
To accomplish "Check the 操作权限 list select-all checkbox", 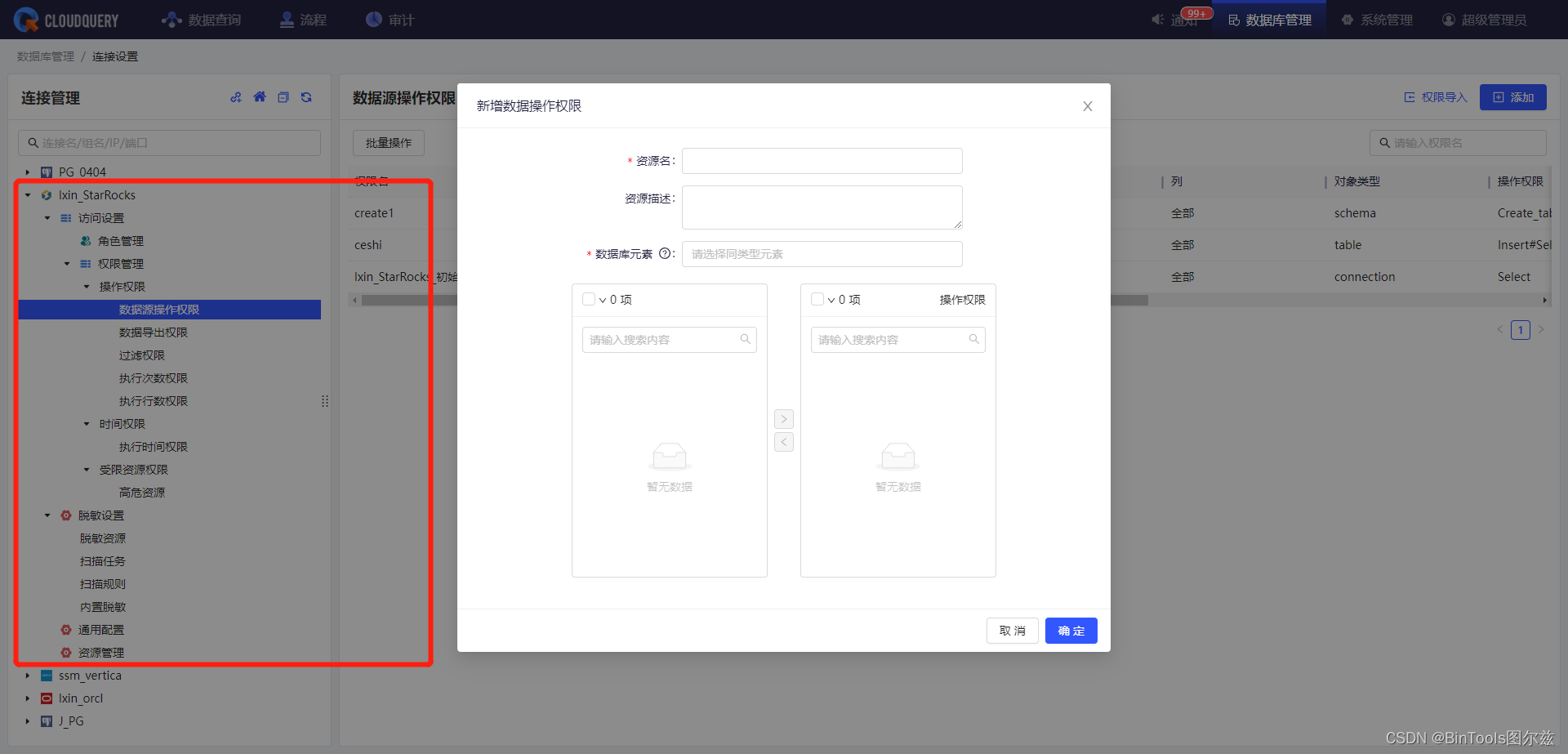I will [817, 299].
